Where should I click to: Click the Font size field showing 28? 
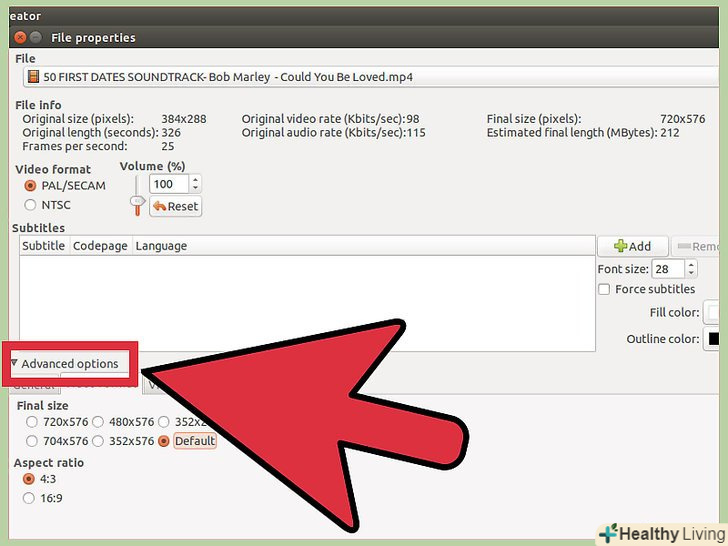point(668,269)
